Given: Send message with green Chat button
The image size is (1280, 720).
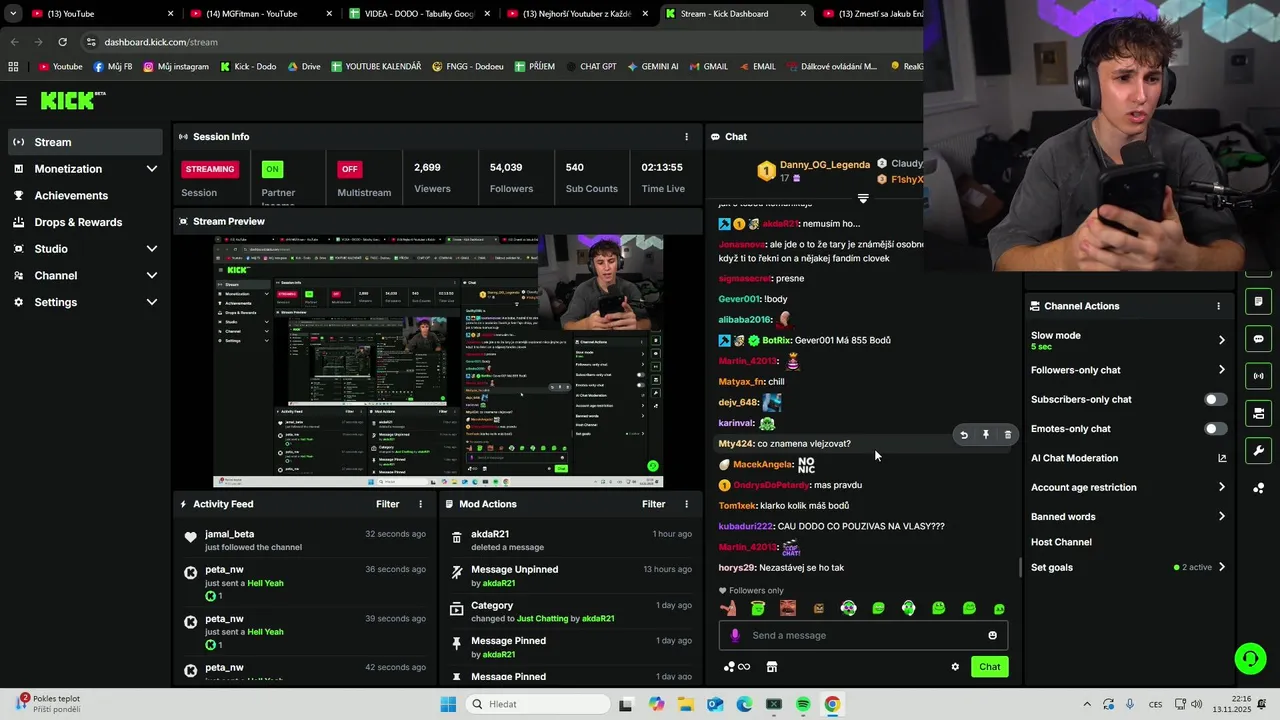Looking at the screenshot, I should point(989,667).
